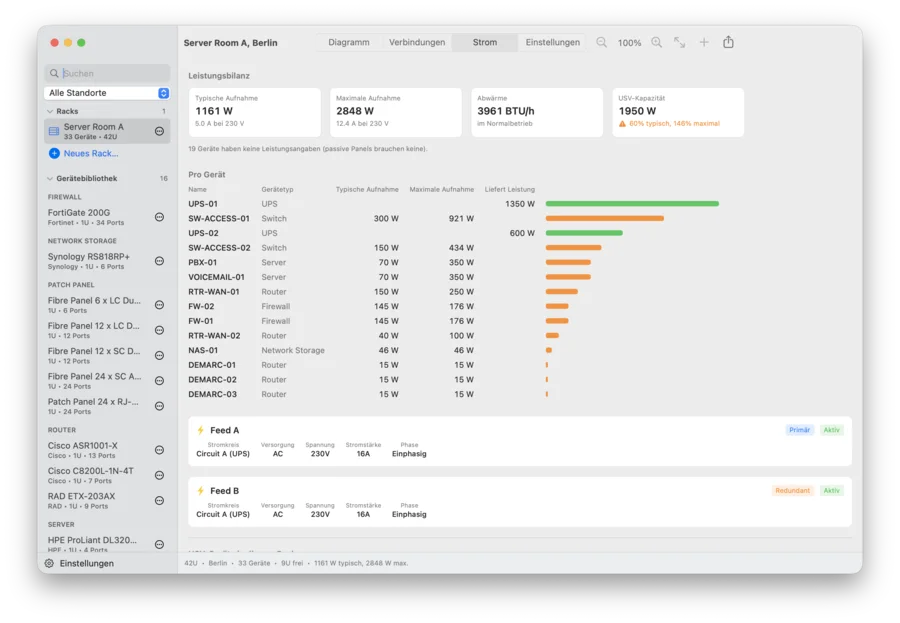The image size is (900, 623).
Task: Select the Server Room A rack row
Action: point(107,131)
